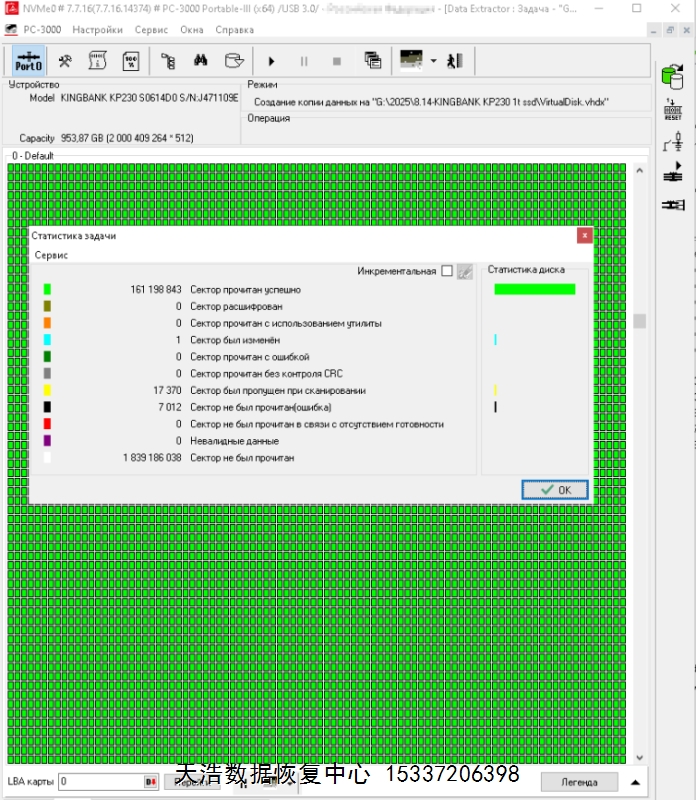Open the Сервис menu in the statistics dialog

[x=52, y=256]
